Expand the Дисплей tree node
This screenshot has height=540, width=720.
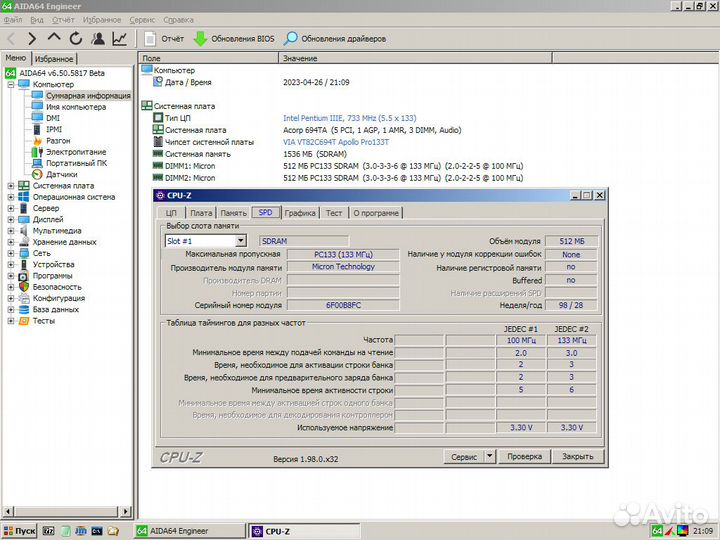11,219
